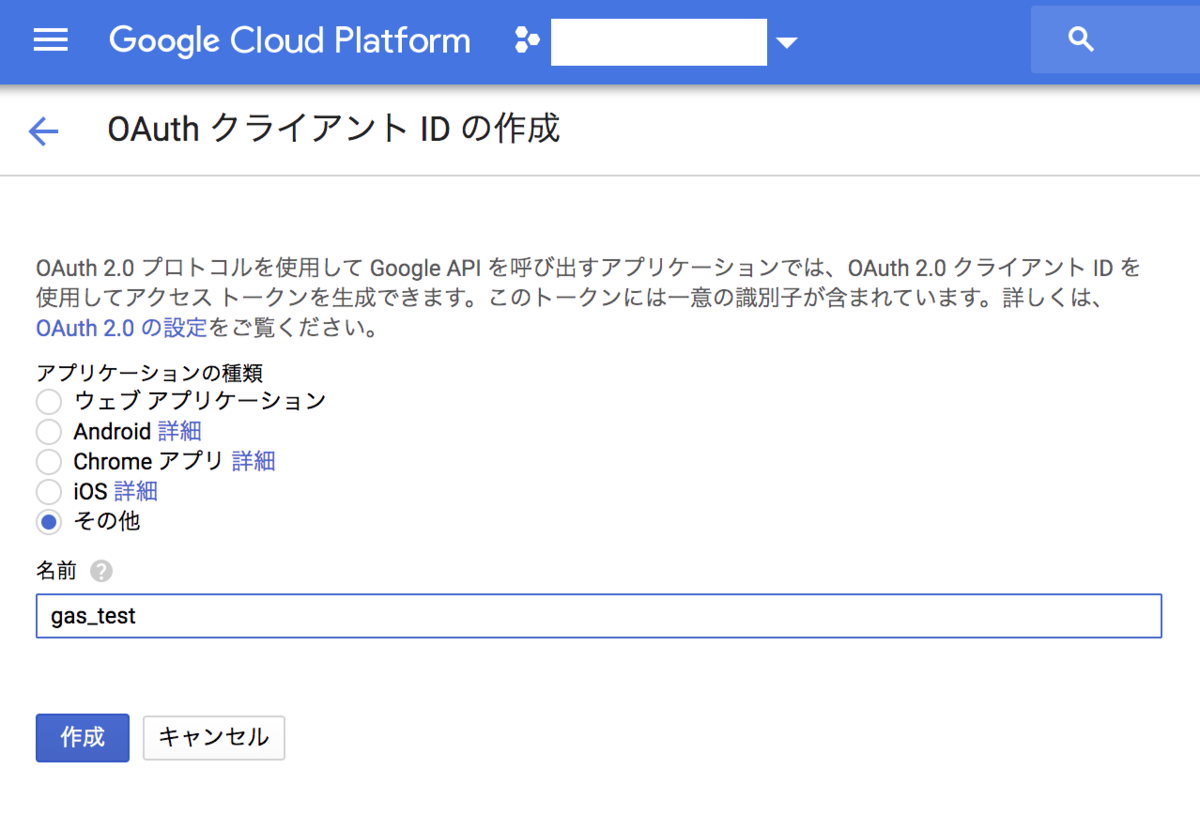1200x815 pixels.
Task: Open the project name selector box
Action: [x=659, y=42]
